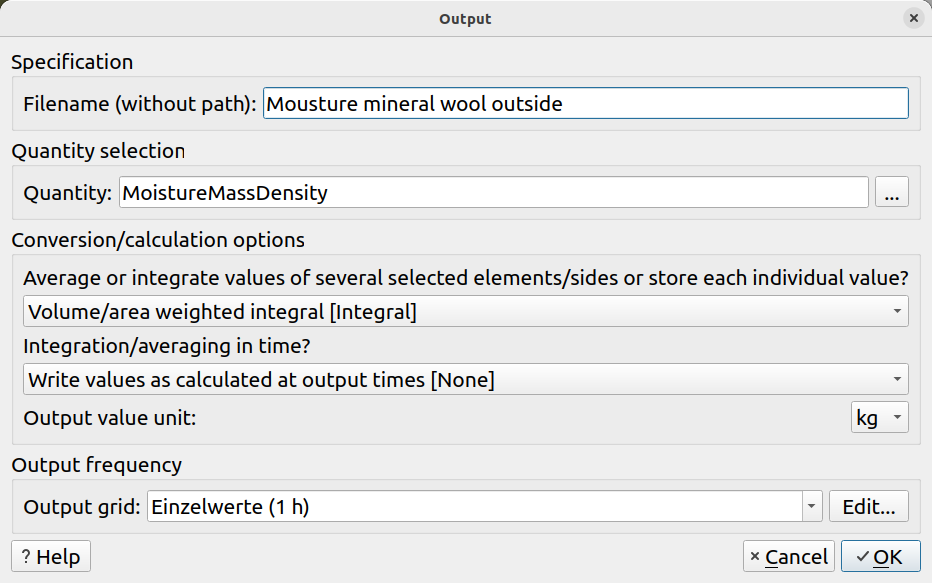
Task: Click the 'Output' window title
Action: click(x=465, y=19)
